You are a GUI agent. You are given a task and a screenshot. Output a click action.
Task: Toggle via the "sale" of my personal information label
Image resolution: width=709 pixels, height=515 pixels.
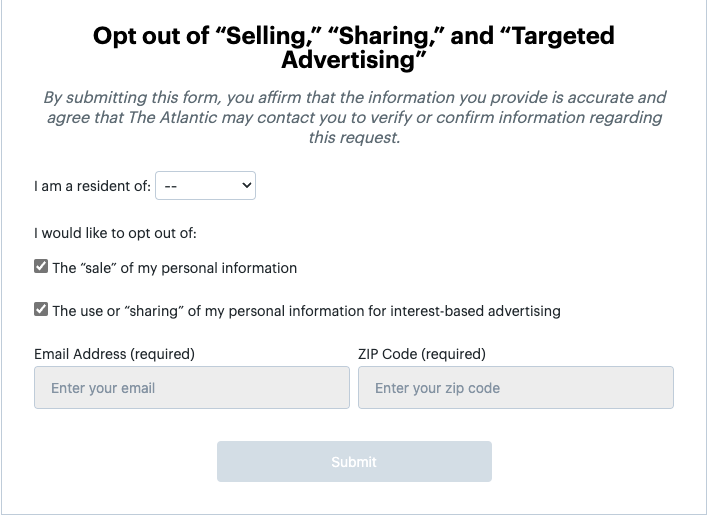(174, 268)
